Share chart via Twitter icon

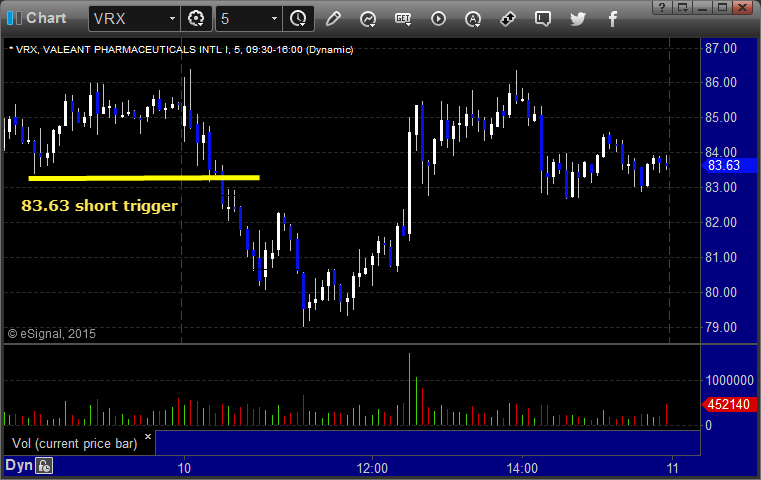coord(578,19)
